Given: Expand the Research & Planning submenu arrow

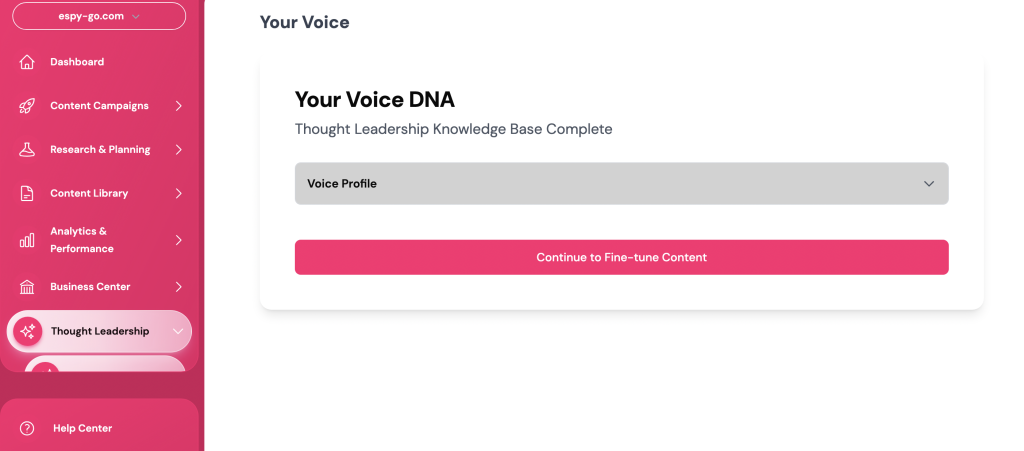Looking at the screenshot, I should [x=179, y=150].
